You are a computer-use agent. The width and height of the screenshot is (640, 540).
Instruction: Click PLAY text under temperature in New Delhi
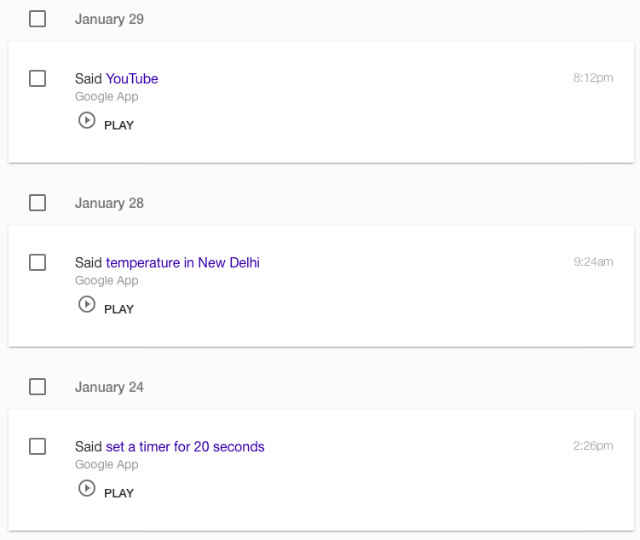pyautogui.click(x=119, y=309)
